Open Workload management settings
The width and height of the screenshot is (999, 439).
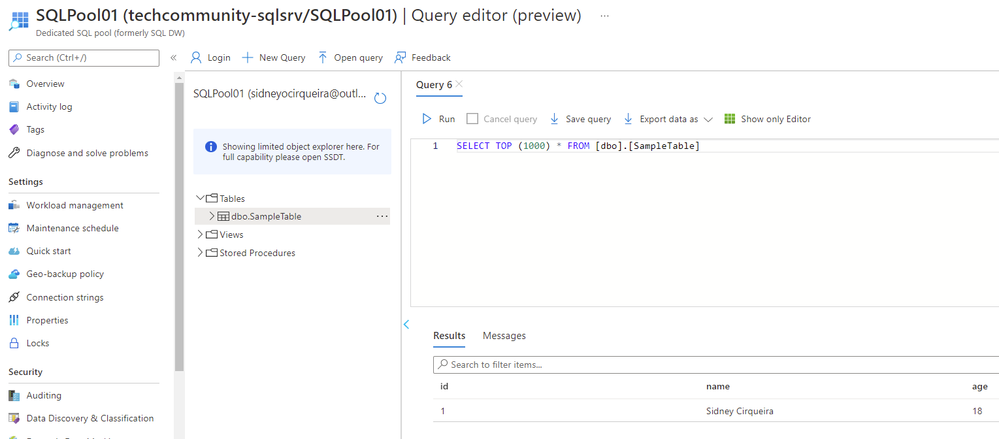[x=75, y=205]
